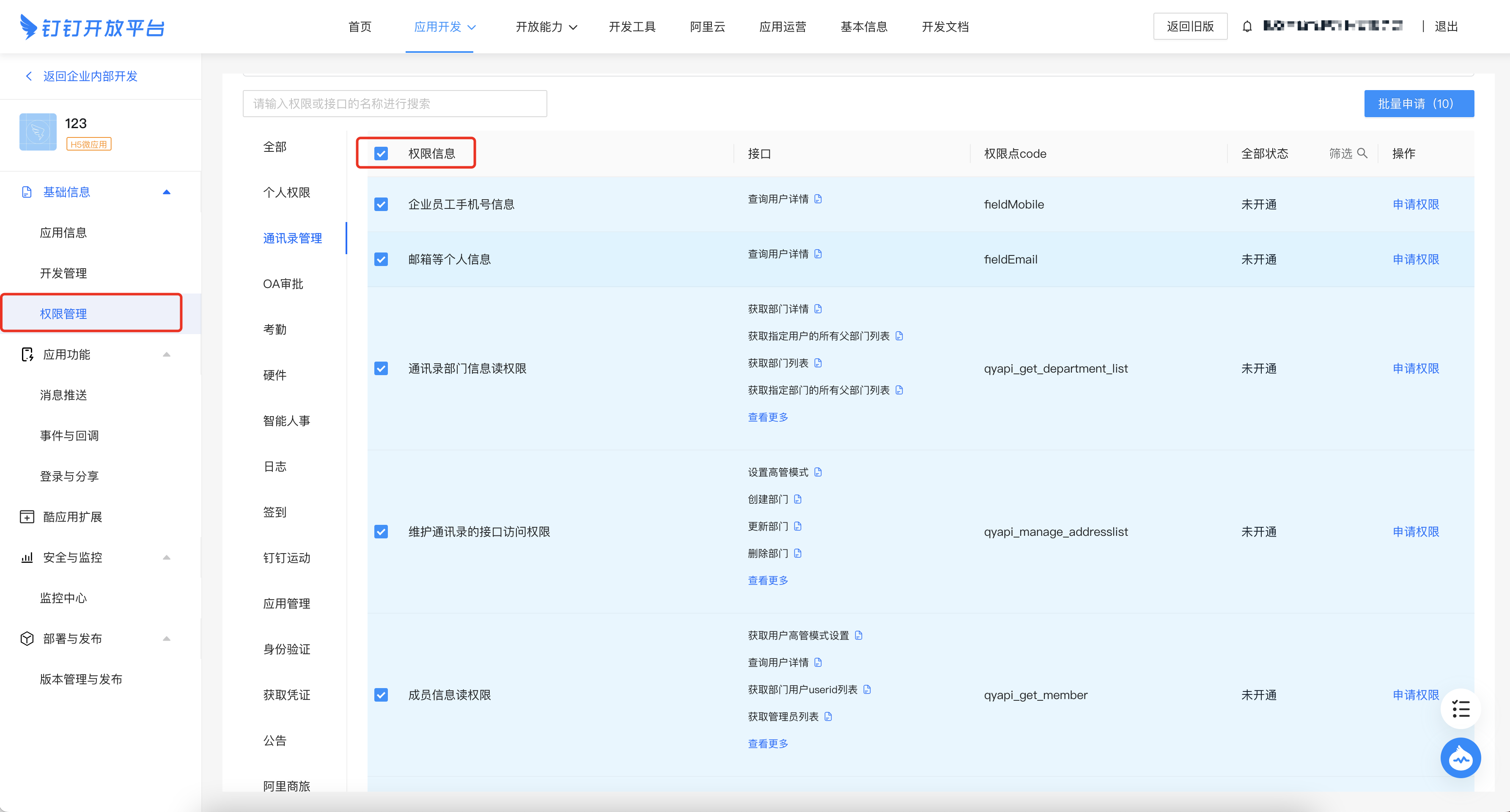Expand 查看更多 under 维护通讯录的接口访问权限
The width and height of the screenshot is (1510, 812).
(x=768, y=580)
